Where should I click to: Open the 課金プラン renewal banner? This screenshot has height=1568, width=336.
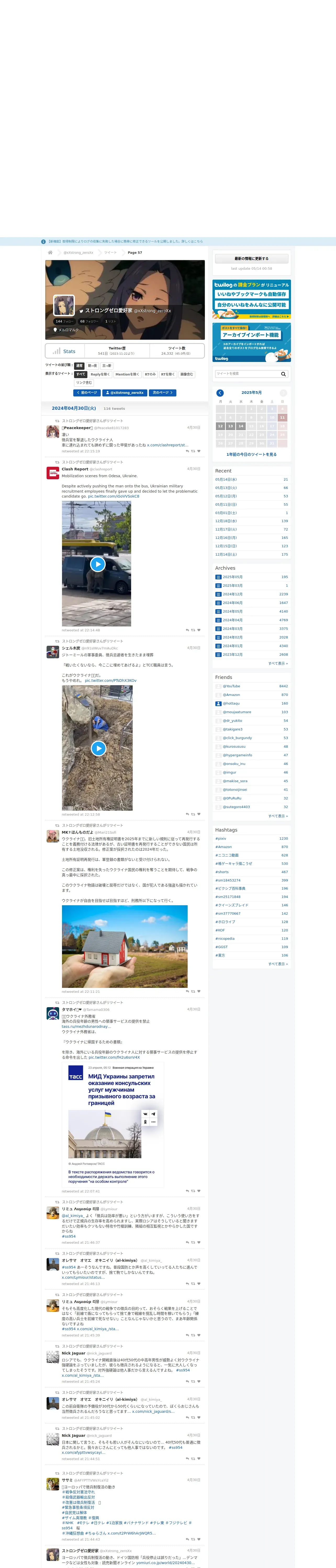click(x=251, y=299)
